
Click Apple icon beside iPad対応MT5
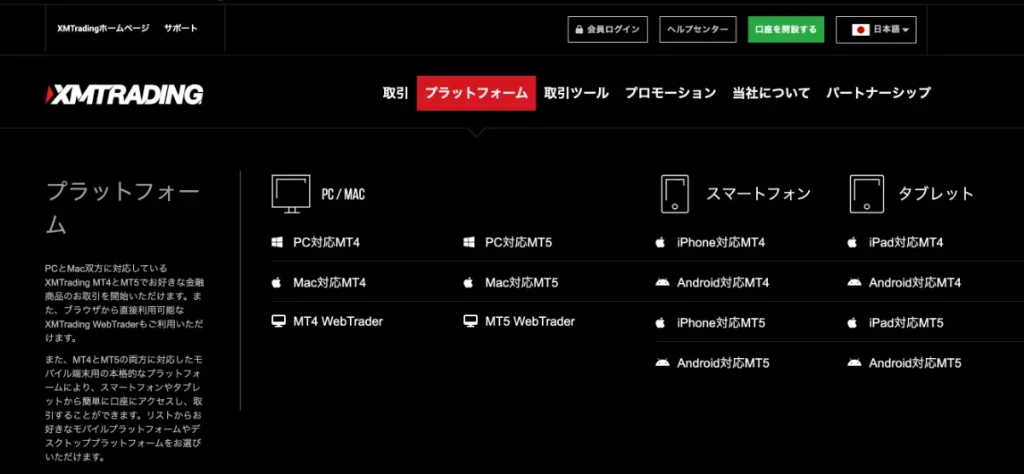(852, 323)
